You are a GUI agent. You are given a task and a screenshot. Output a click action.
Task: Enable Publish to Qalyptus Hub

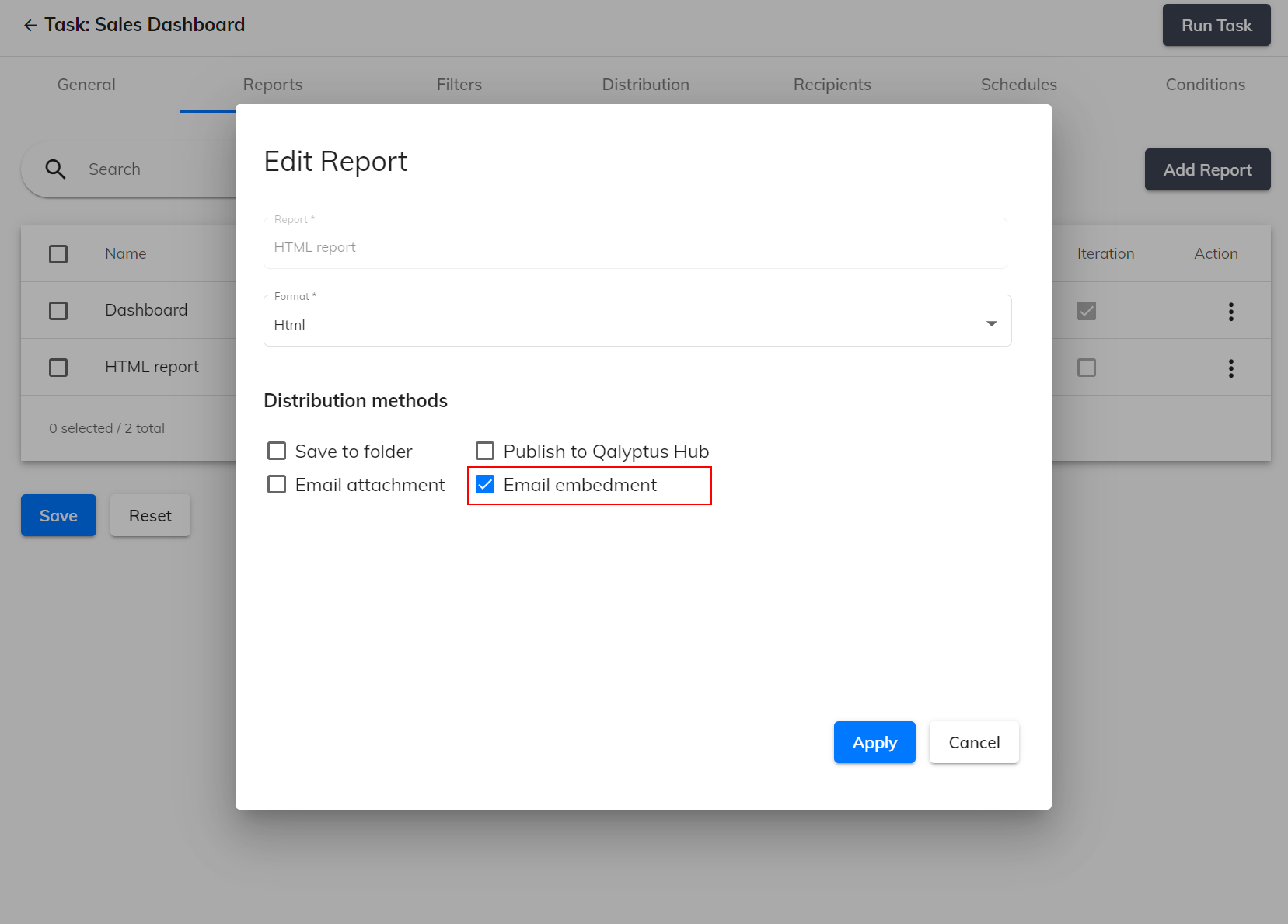point(485,451)
